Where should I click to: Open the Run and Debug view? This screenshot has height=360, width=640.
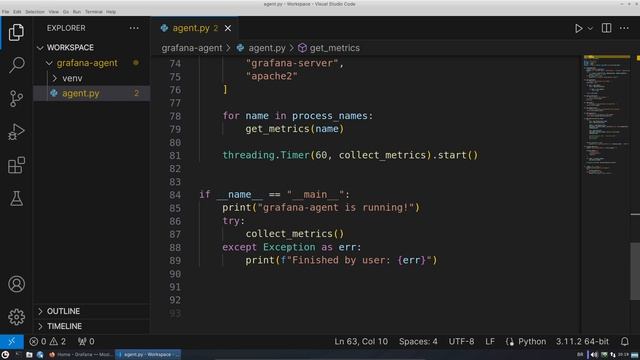click(x=16, y=132)
